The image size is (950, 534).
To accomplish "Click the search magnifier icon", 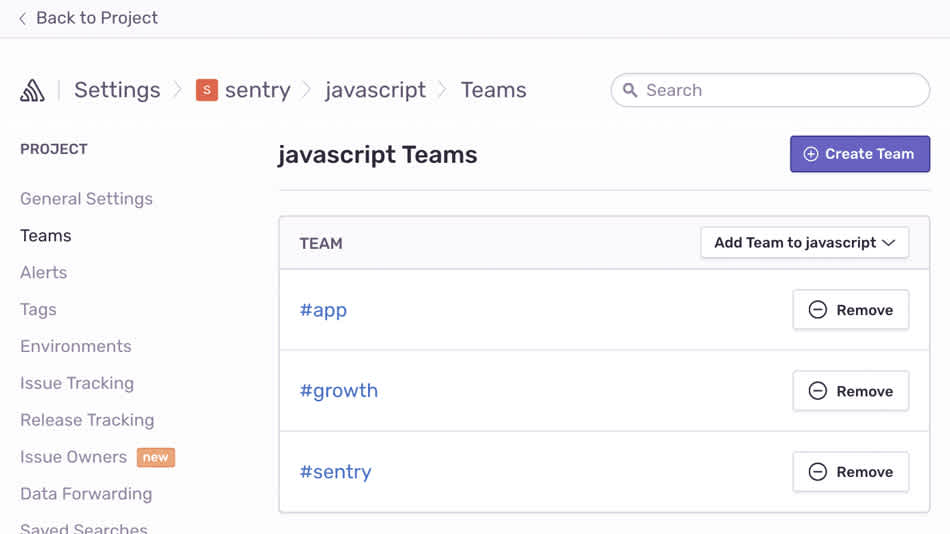I will point(630,90).
